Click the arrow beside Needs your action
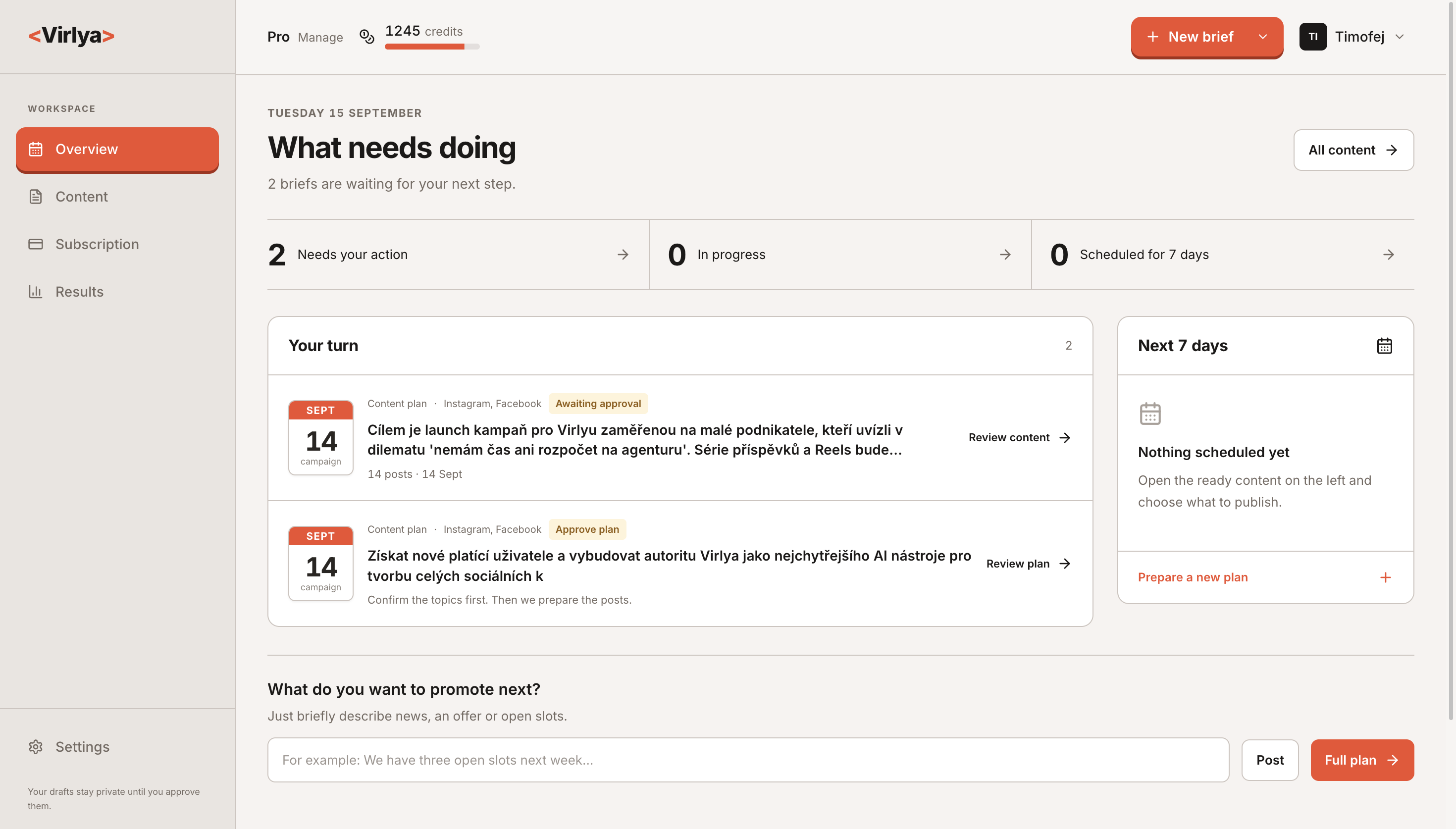Image resolution: width=1456 pixels, height=829 pixels. point(623,255)
